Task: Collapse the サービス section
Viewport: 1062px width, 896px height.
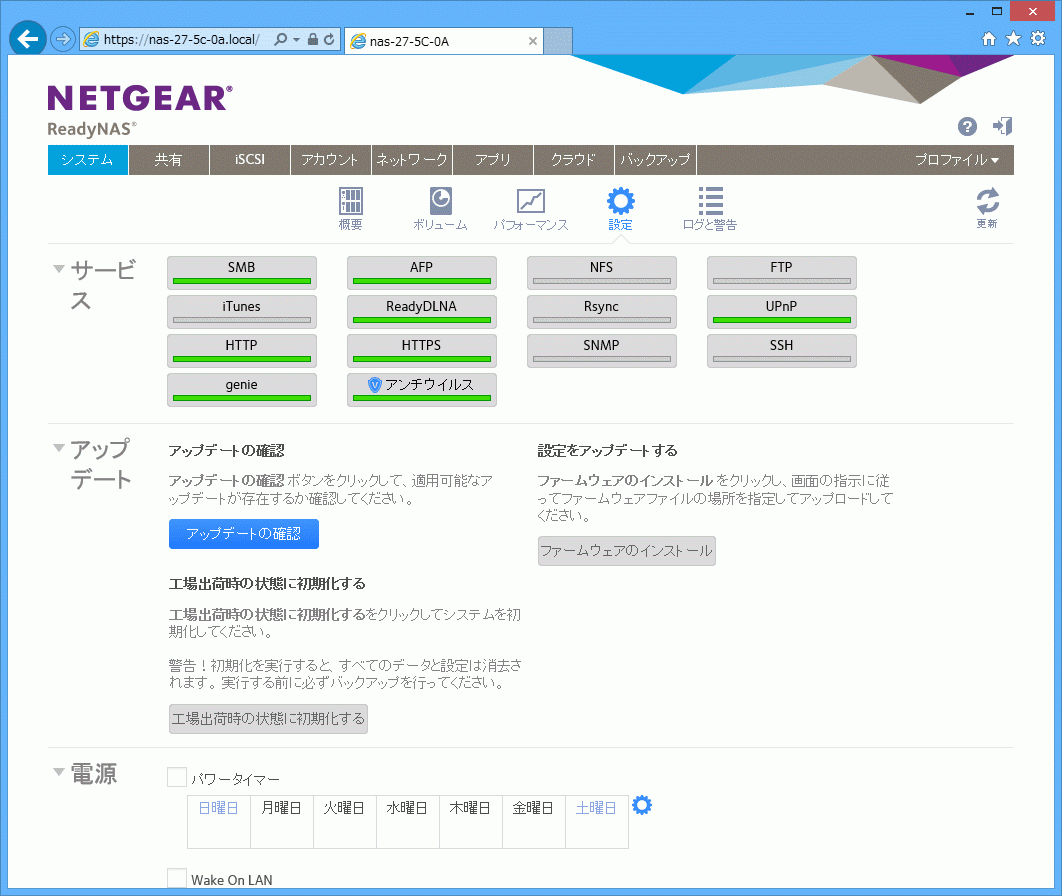Action: coord(59,269)
